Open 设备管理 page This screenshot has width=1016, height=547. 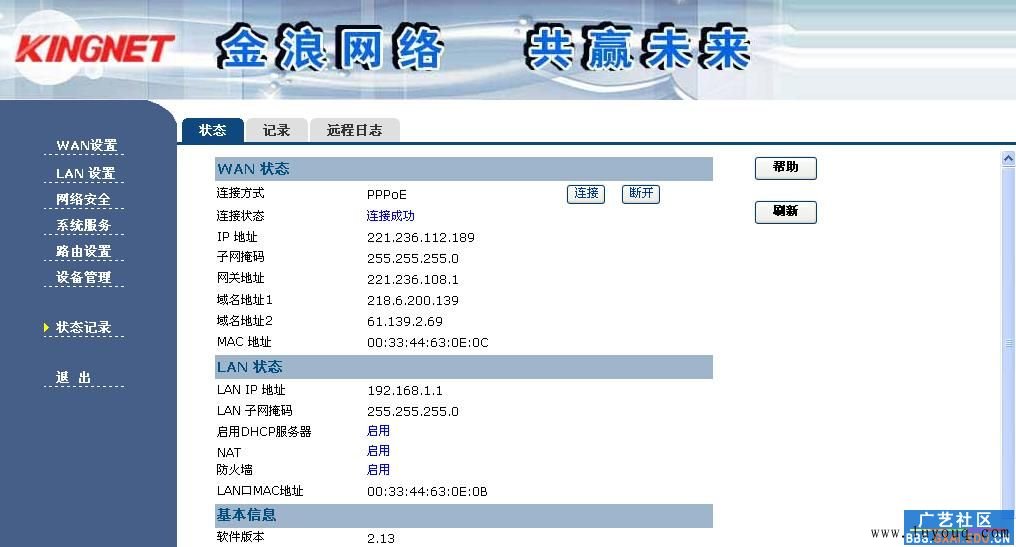tap(83, 277)
